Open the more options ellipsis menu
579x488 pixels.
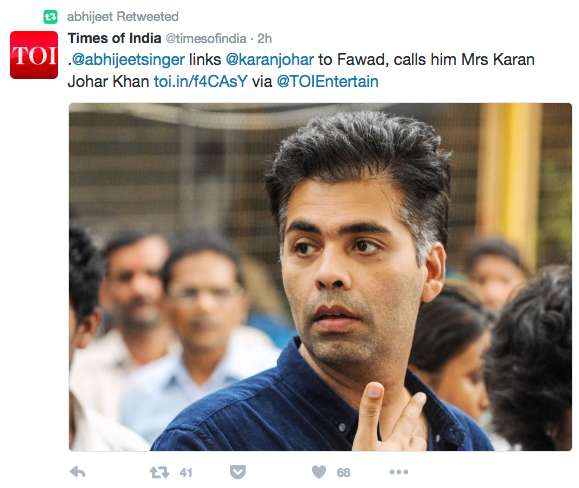pos(399,472)
